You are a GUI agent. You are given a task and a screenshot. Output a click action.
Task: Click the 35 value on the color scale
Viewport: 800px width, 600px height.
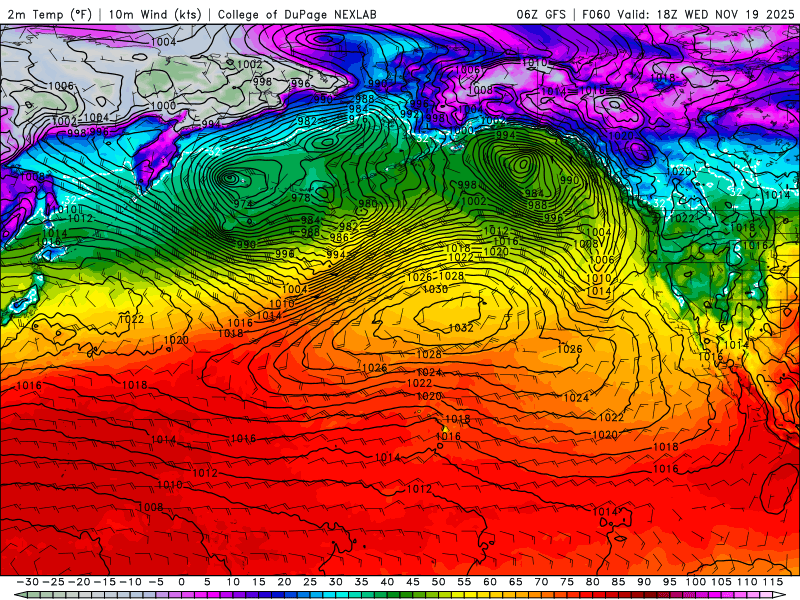pos(361,582)
